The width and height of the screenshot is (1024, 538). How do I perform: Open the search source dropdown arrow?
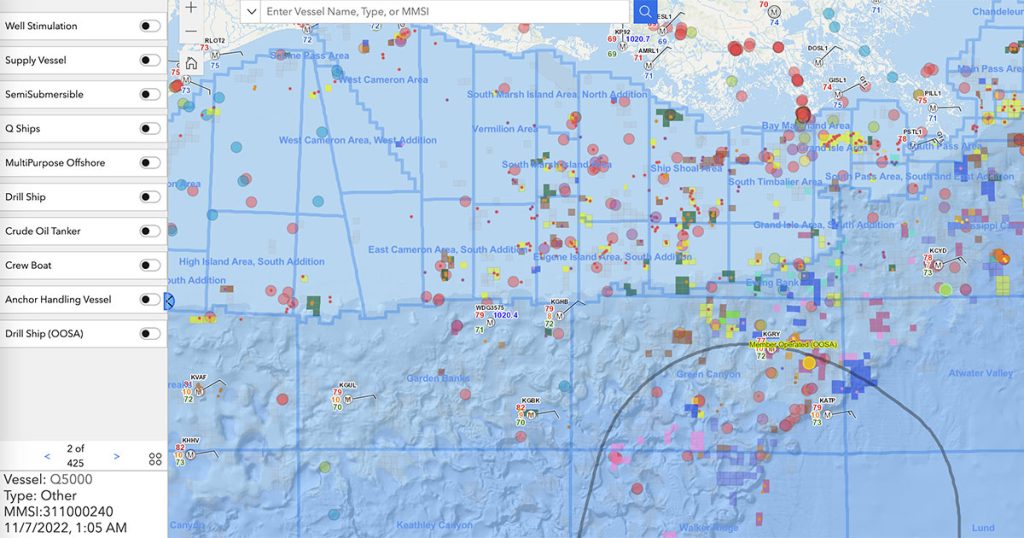click(x=250, y=11)
